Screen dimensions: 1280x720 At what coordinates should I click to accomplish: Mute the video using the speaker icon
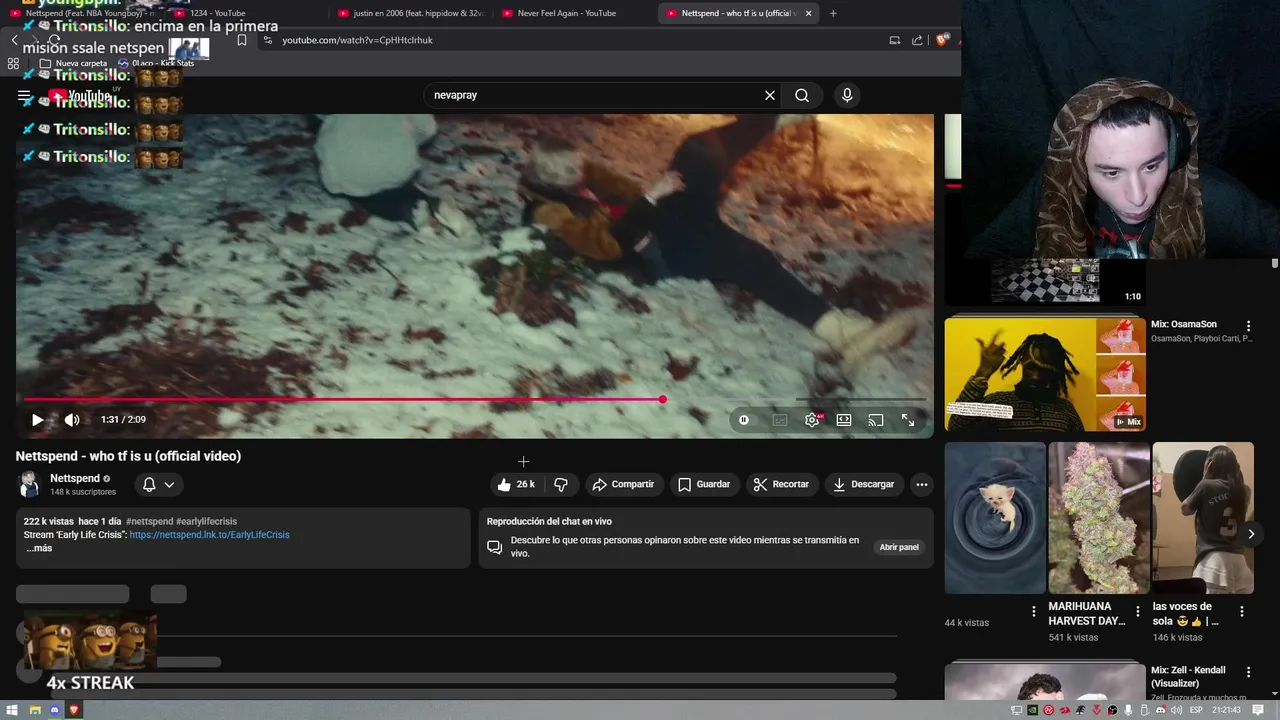click(x=72, y=420)
